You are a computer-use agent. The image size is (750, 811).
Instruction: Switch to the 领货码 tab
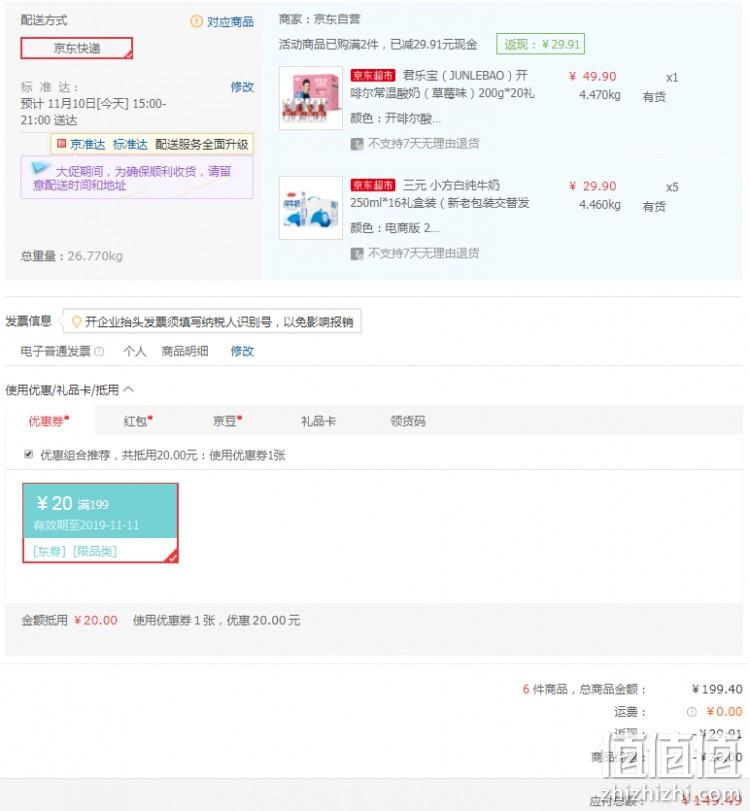pos(408,421)
